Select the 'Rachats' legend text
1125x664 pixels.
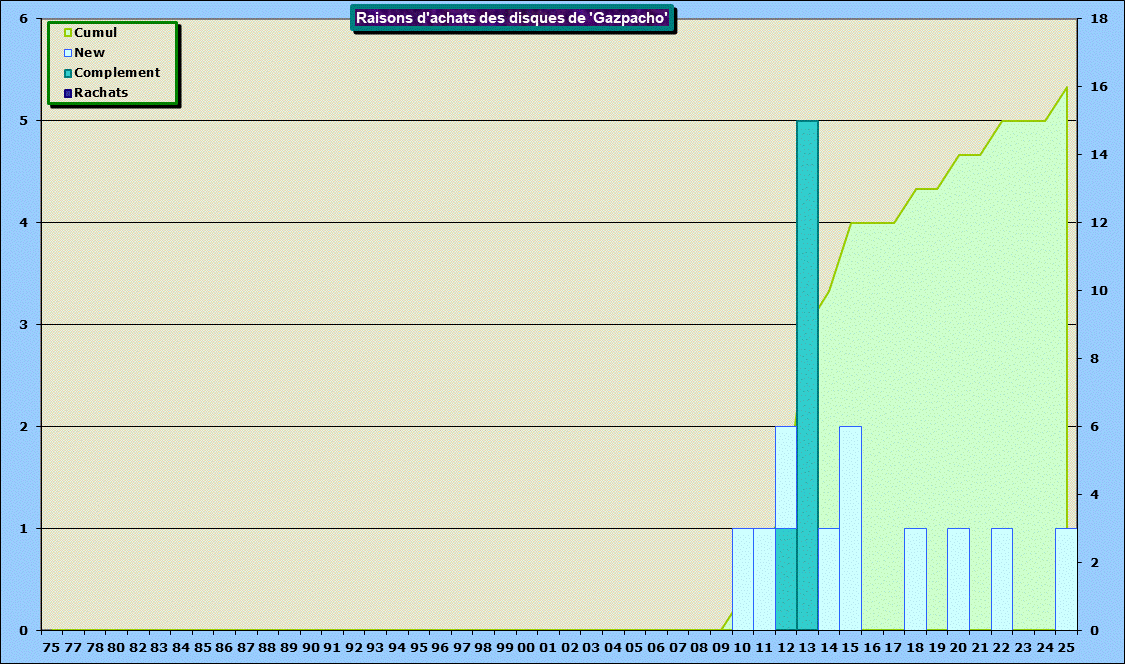pyautogui.click(x=101, y=93)
